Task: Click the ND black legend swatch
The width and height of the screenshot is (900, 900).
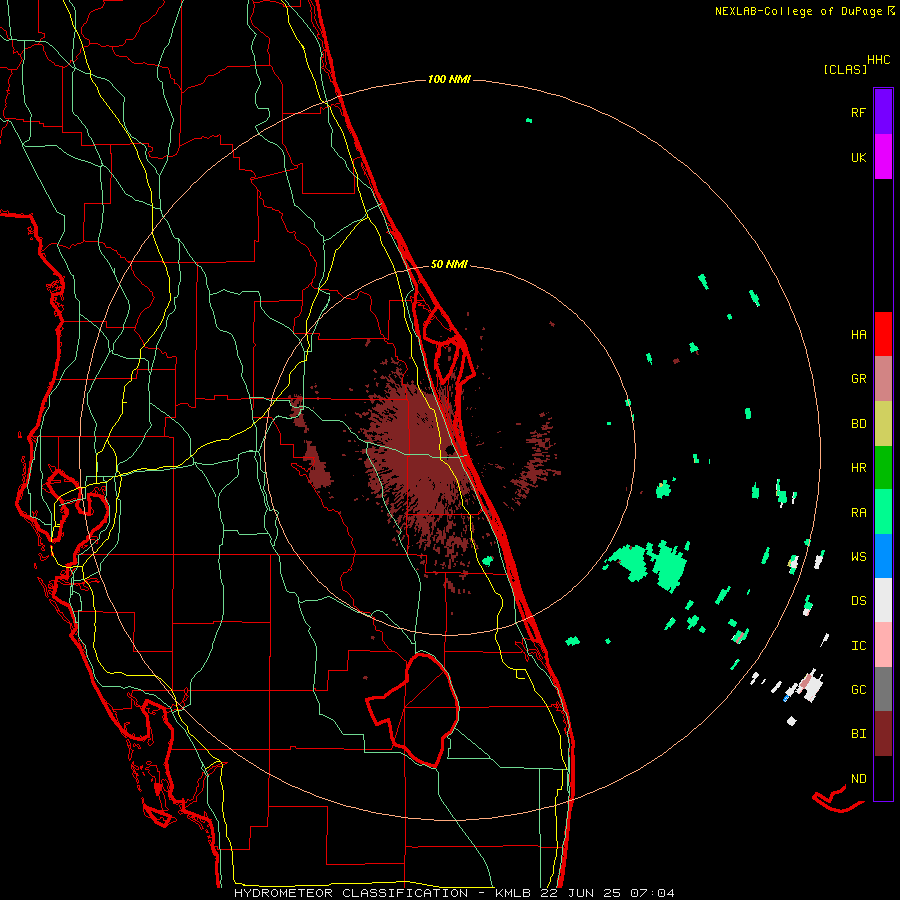Action: 883,778
